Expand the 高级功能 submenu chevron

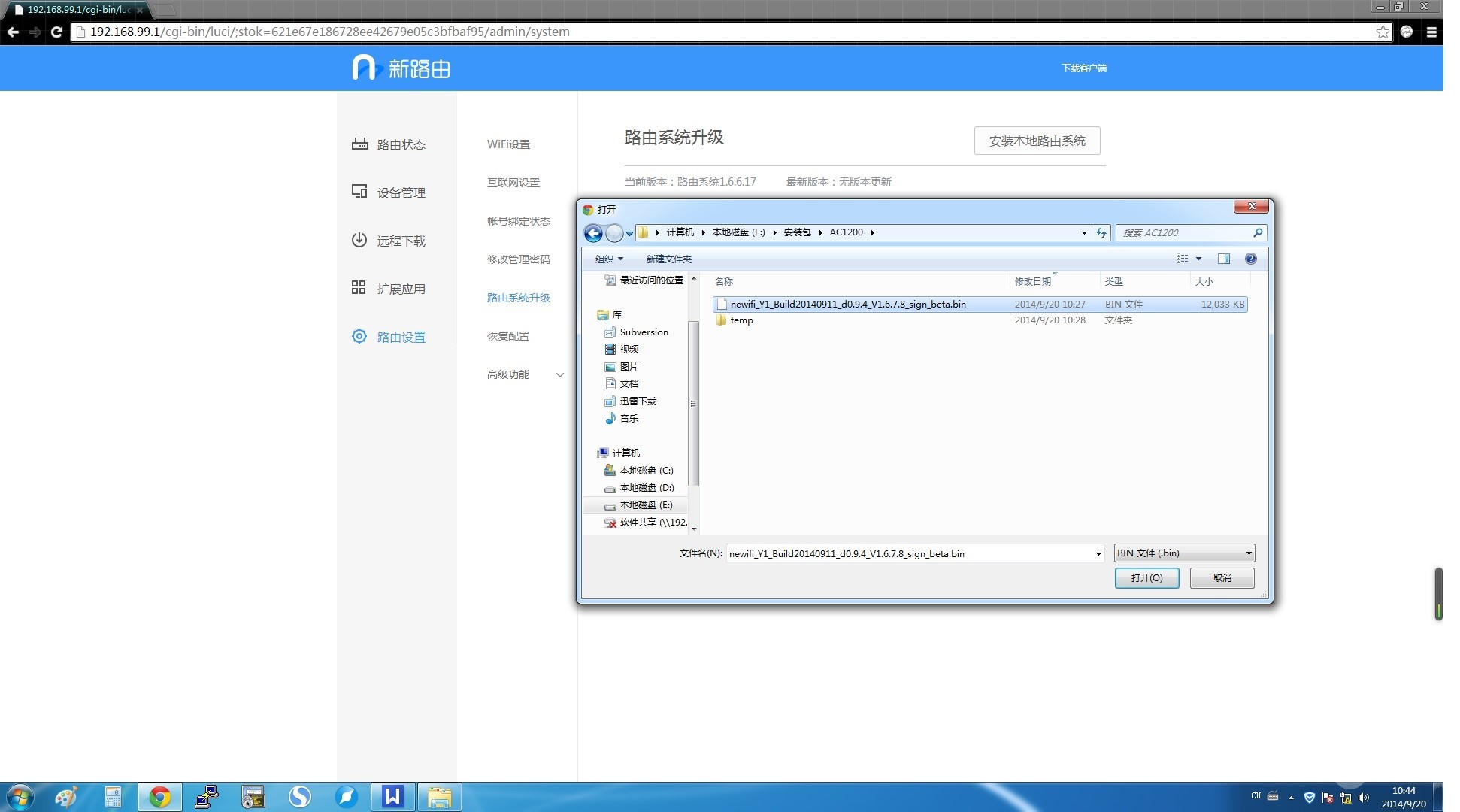click(x=559, y=374)
